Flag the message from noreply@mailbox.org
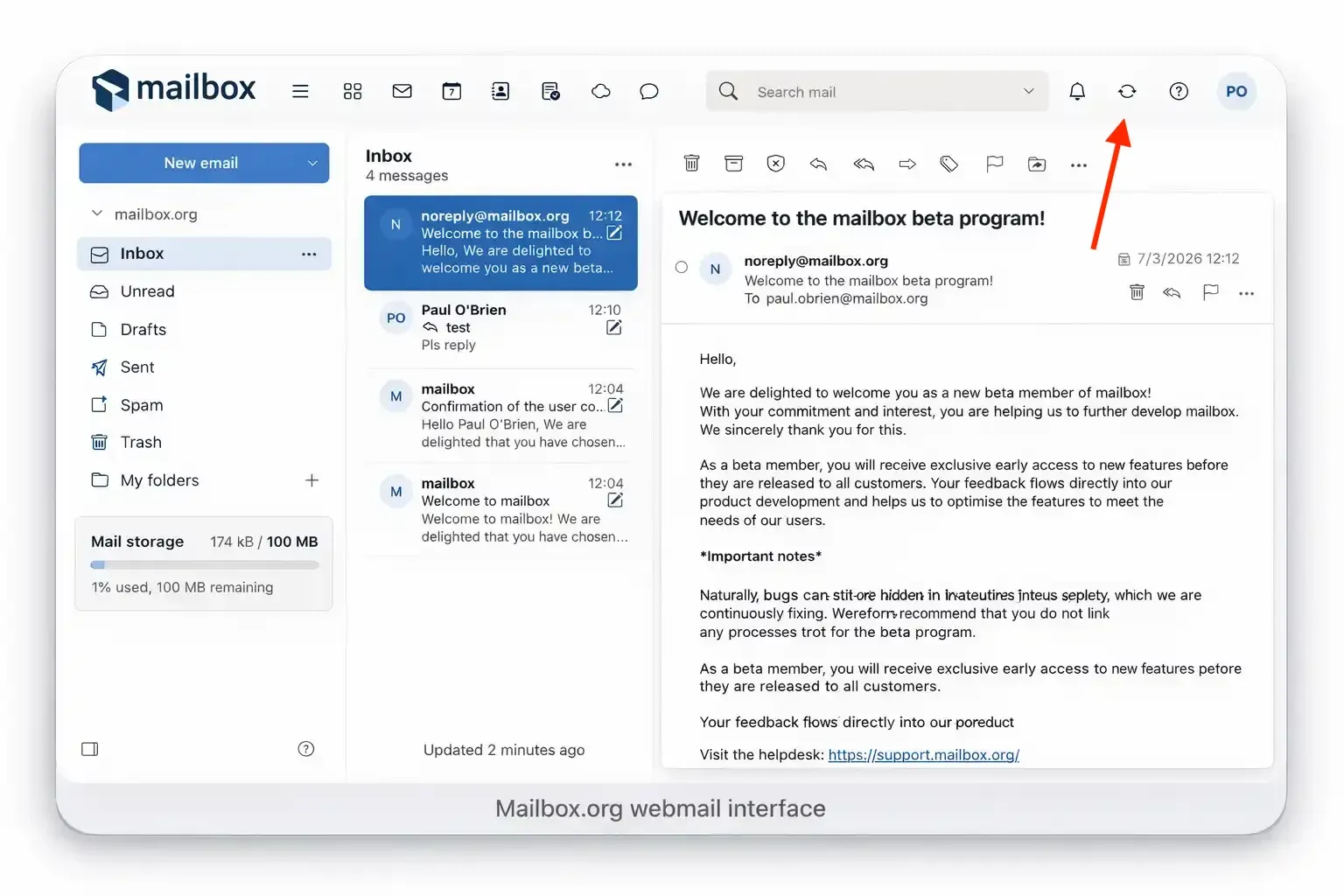 (1211, 293)
